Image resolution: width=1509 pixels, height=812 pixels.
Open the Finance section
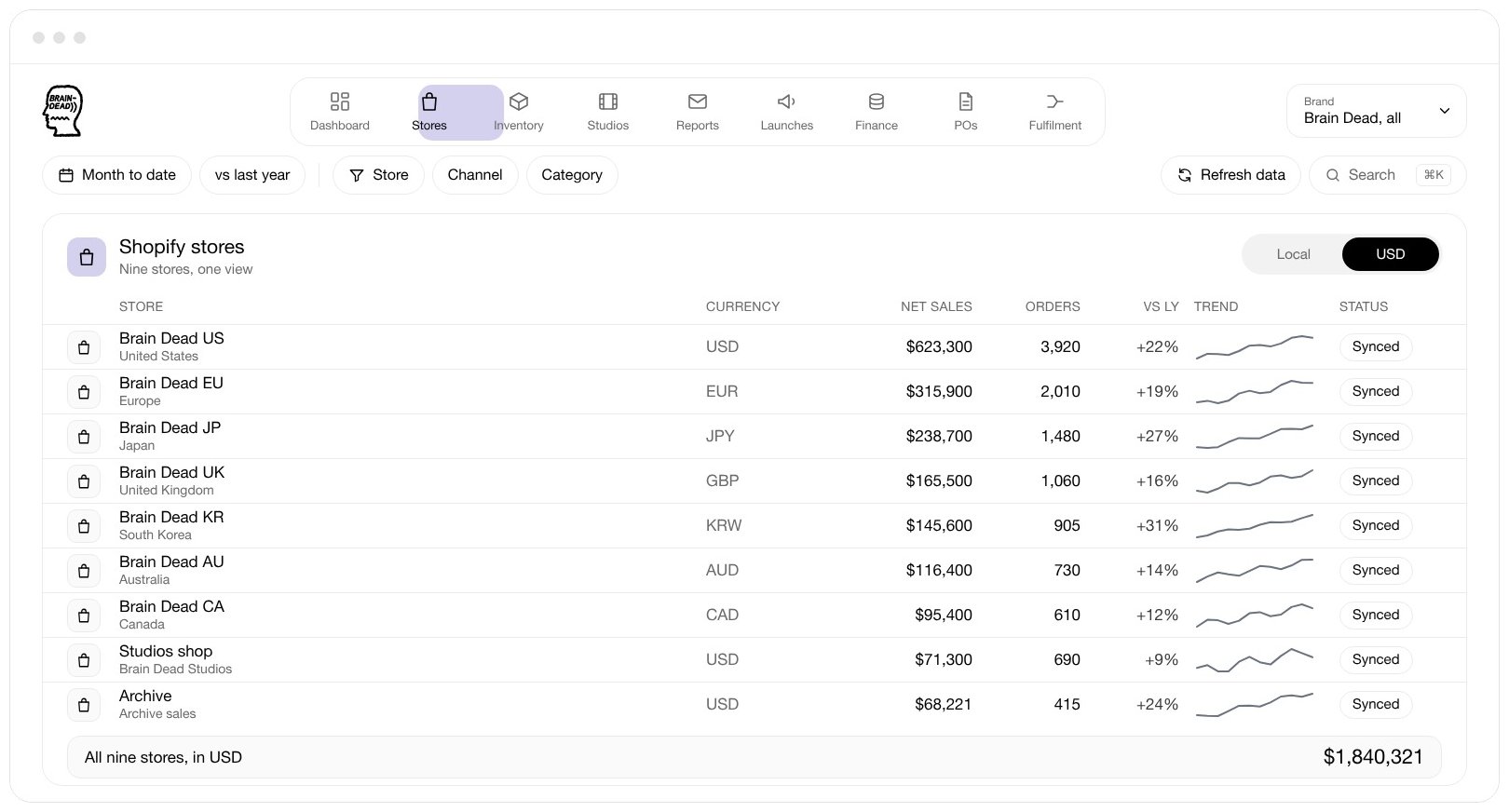[x=877, y=112]
